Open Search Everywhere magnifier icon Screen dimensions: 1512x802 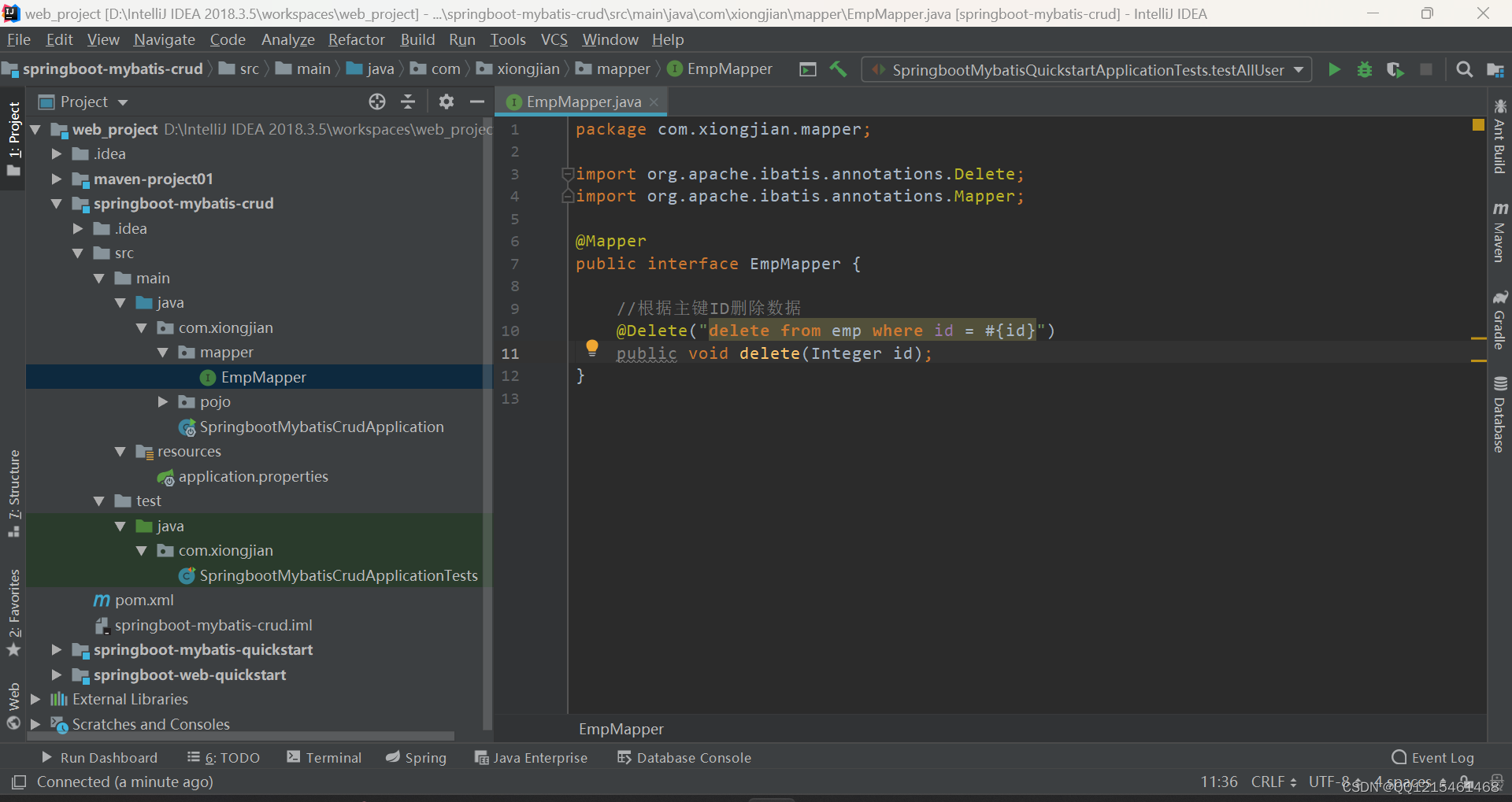pyautogui.click(x=1464, y=69)
